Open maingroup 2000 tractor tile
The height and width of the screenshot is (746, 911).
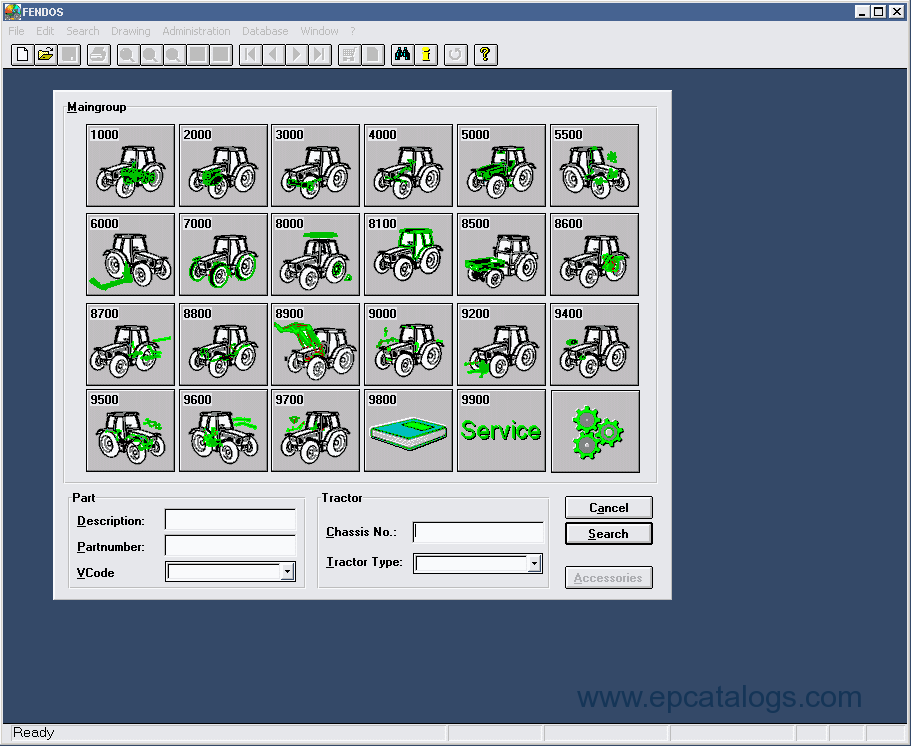tap(223, 165)
